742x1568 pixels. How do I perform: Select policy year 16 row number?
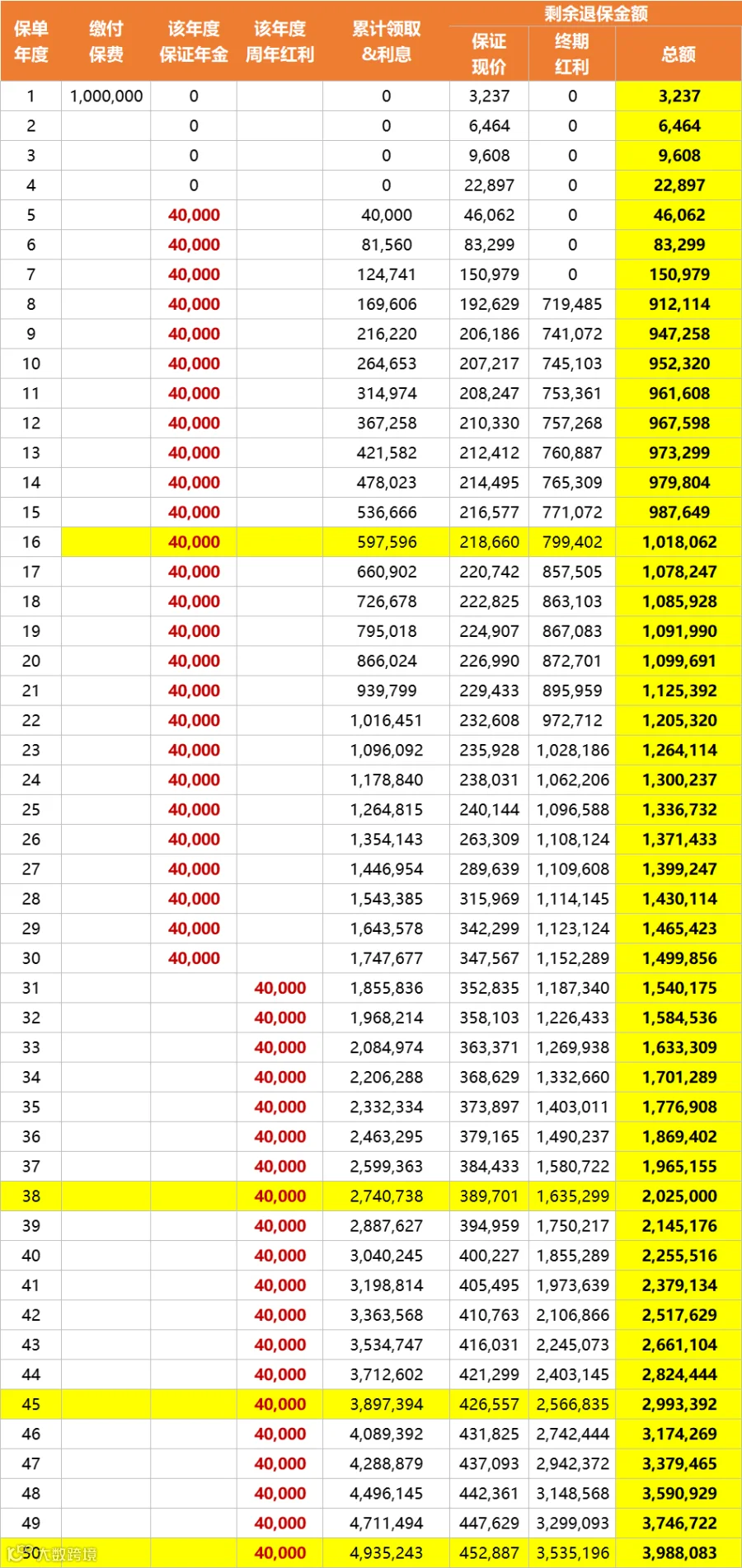click(x=31, y=542)
